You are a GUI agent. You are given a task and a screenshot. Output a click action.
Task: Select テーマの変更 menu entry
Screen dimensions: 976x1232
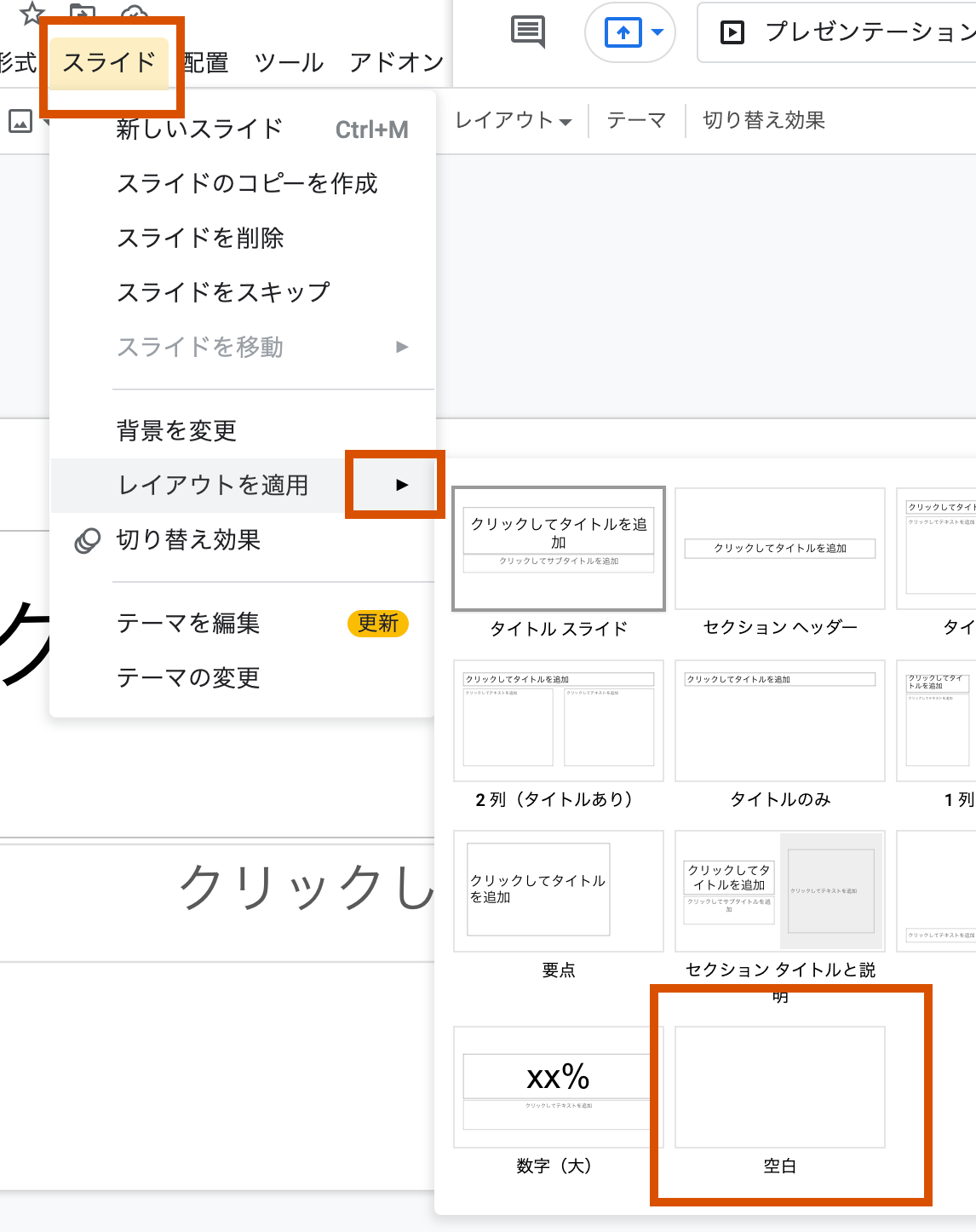click(x=243, y=677)
